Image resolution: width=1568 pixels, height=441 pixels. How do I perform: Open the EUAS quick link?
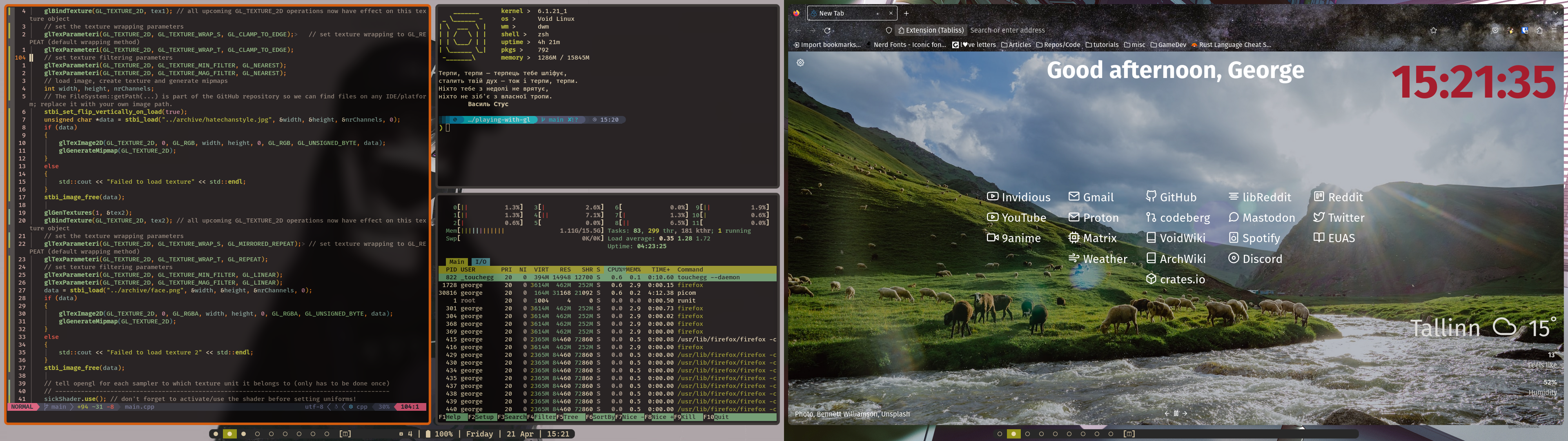pyautogui.click(x=1334, y=238)
